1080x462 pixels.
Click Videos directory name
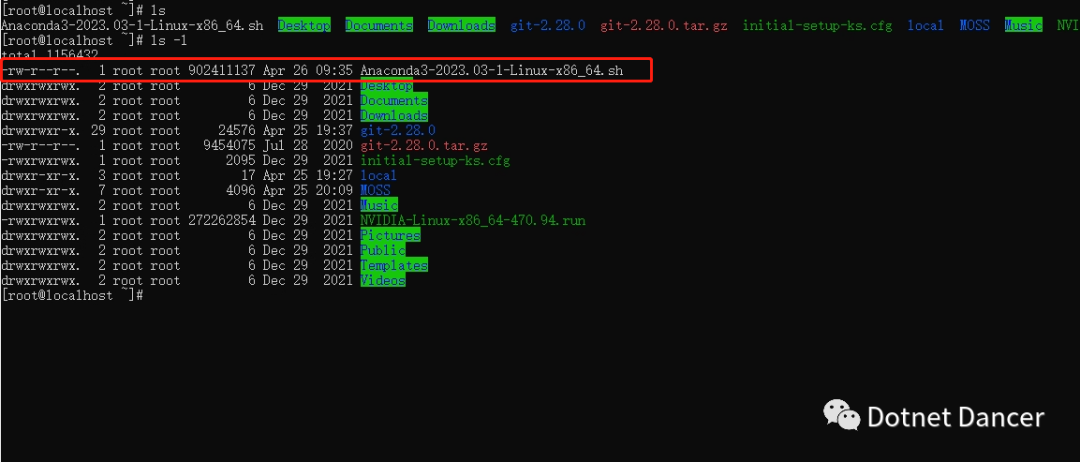(x=383, y=281)
